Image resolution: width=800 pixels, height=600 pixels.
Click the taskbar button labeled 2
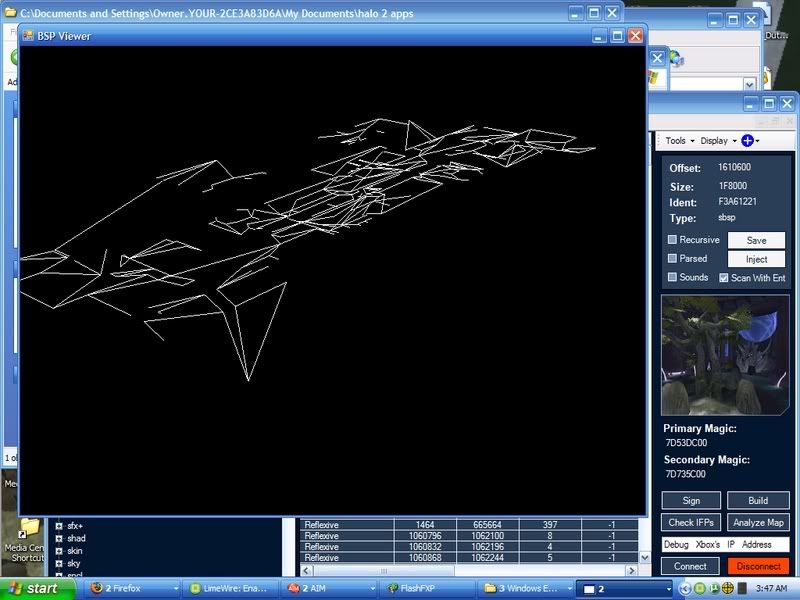[x=625, y=588]
